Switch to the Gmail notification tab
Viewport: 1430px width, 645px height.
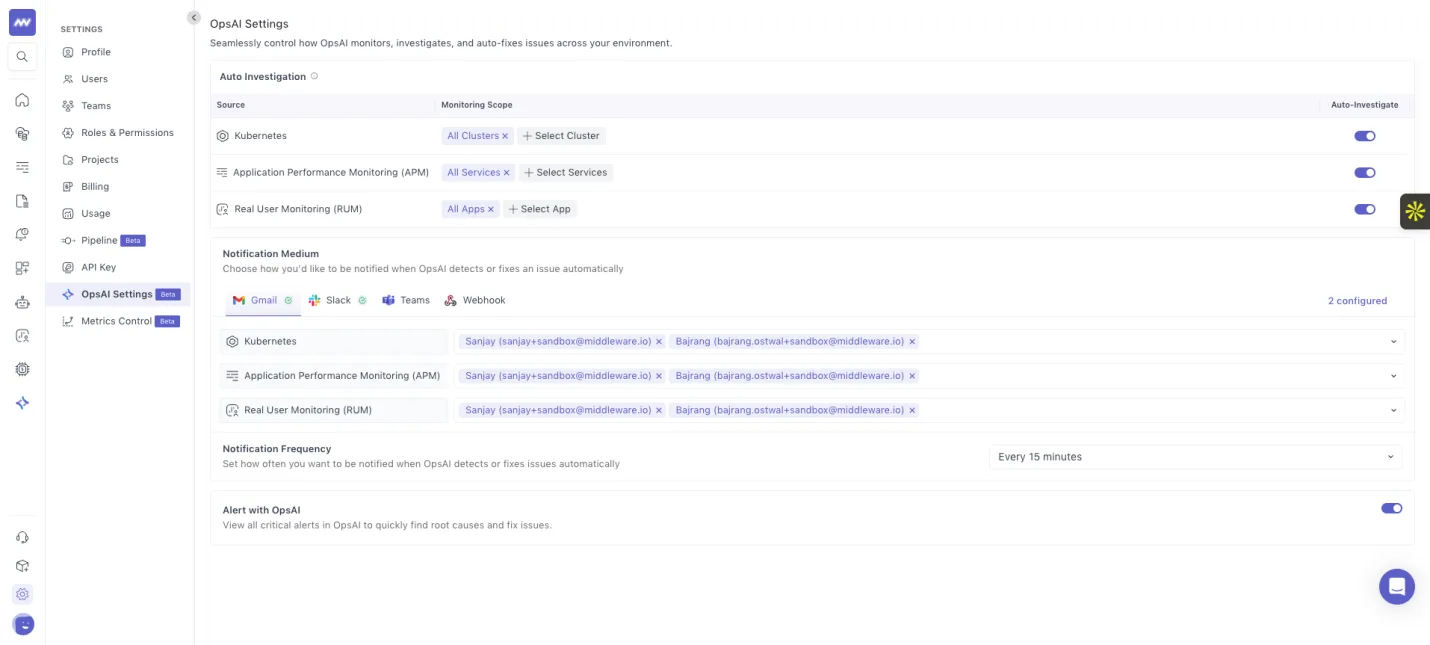(x=263, y=301)
